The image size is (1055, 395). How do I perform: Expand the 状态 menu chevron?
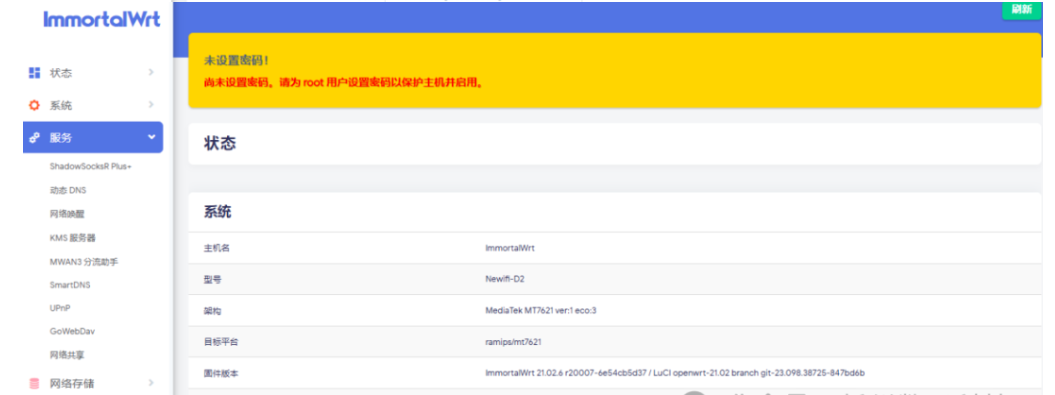pos(151,72)
